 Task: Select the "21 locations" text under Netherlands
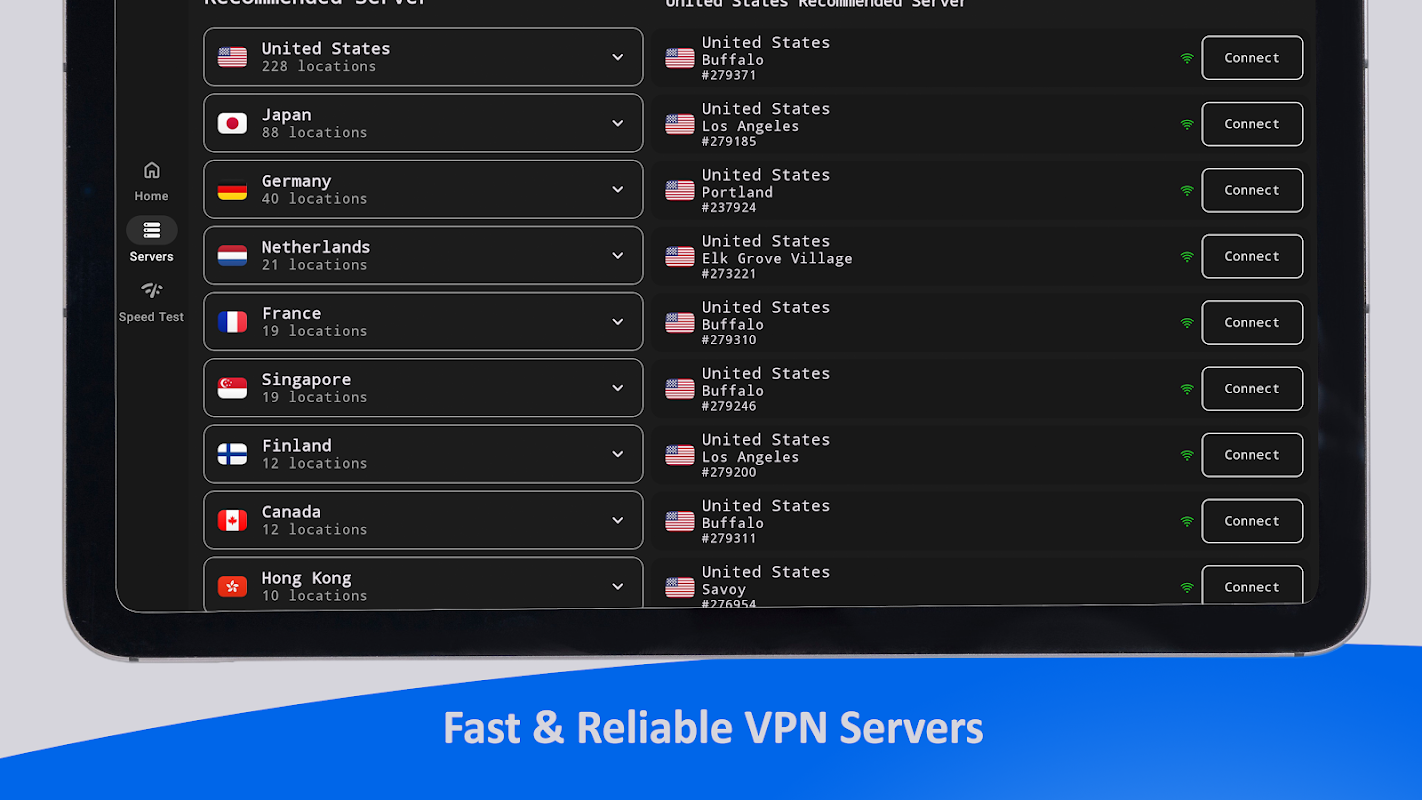click(315, 264)
